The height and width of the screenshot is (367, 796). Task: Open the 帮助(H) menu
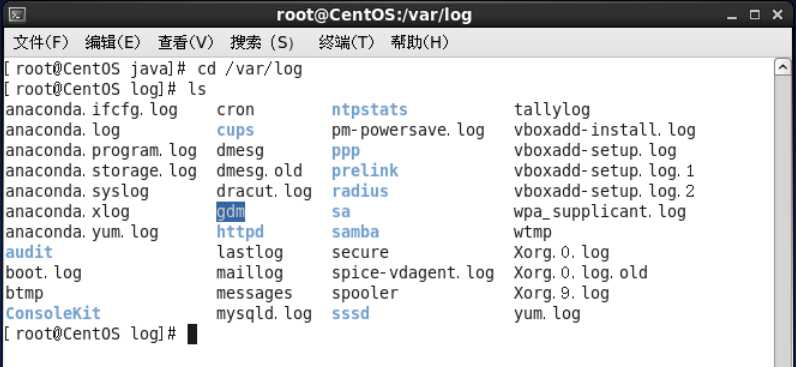coord(419,43)
